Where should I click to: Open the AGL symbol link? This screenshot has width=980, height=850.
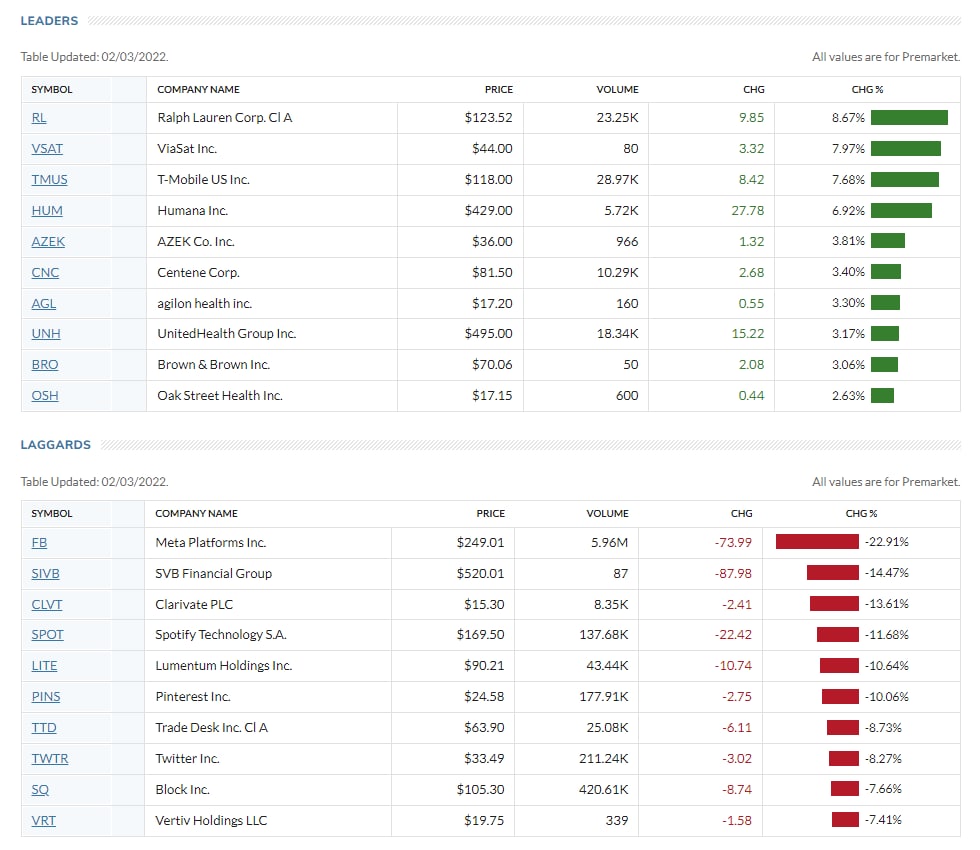pos(44,303)
